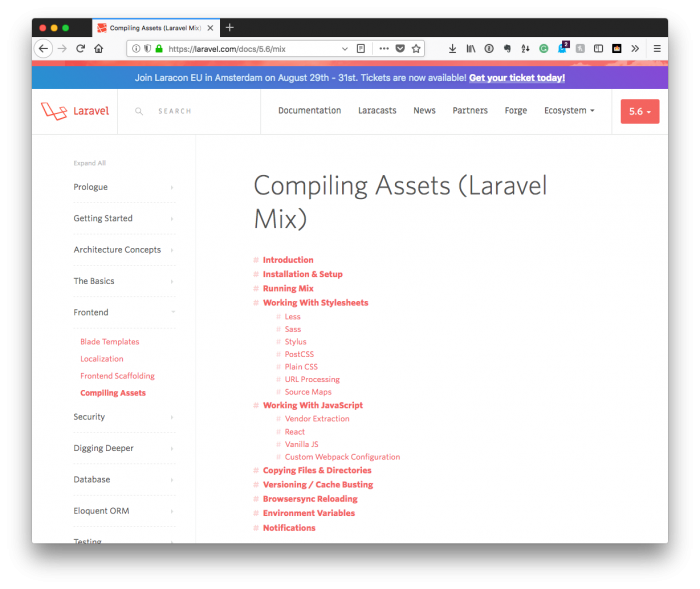
Task: Go back with the browser back arrow
Action: point(43,49)
